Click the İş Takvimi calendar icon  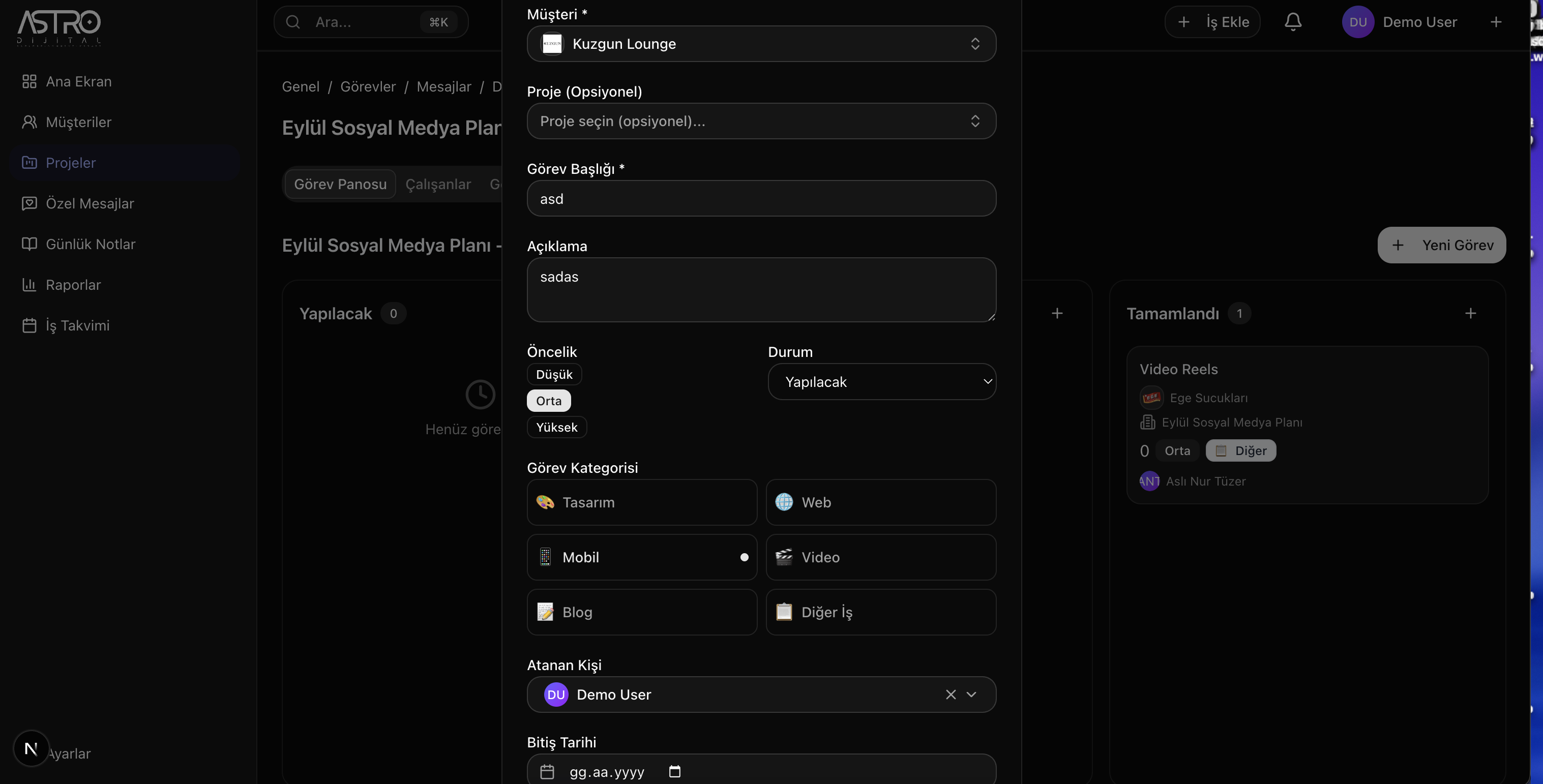tap(29, 325)
